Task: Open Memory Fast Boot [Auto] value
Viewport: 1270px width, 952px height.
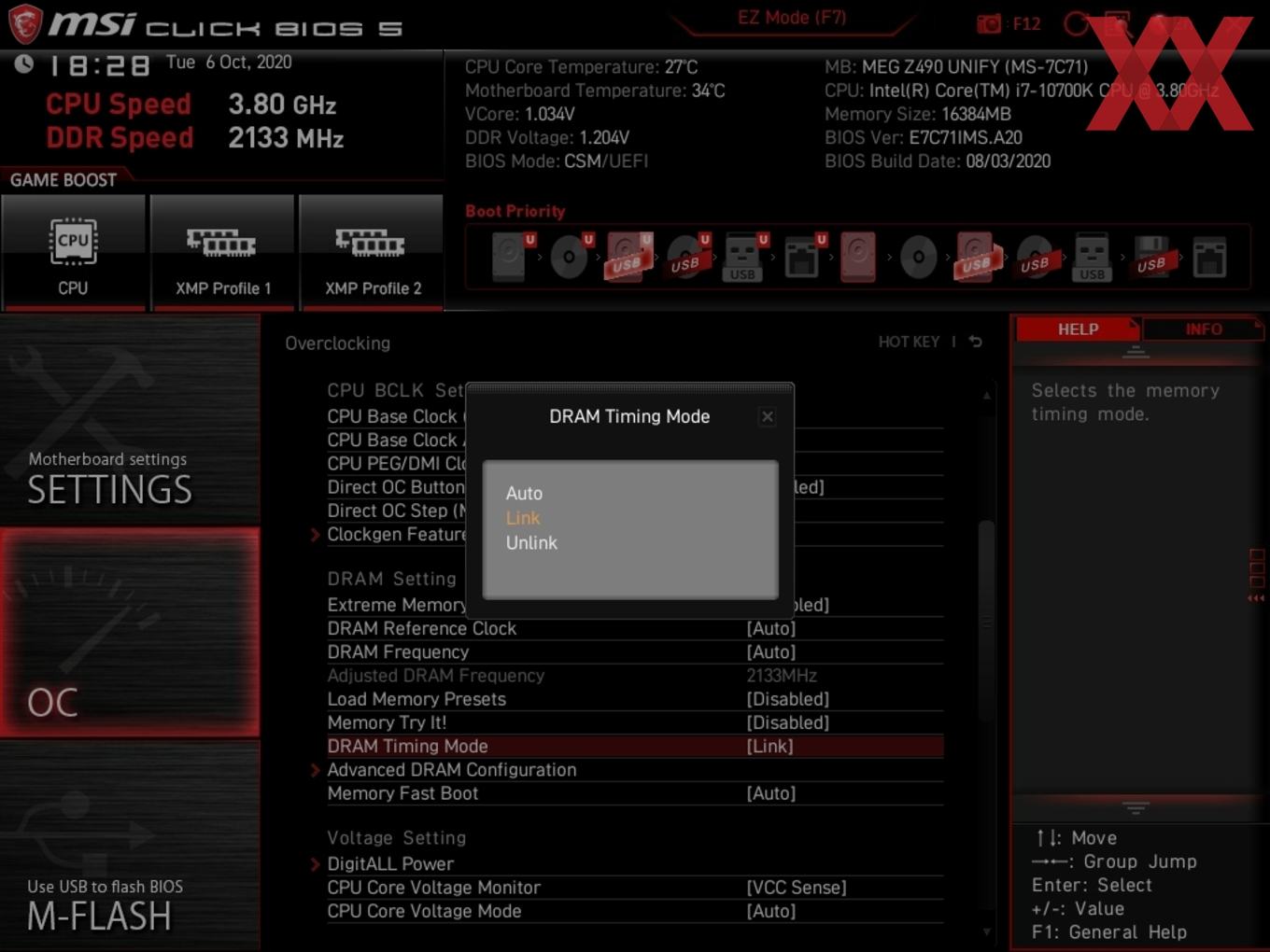Action: click(771, 793)
